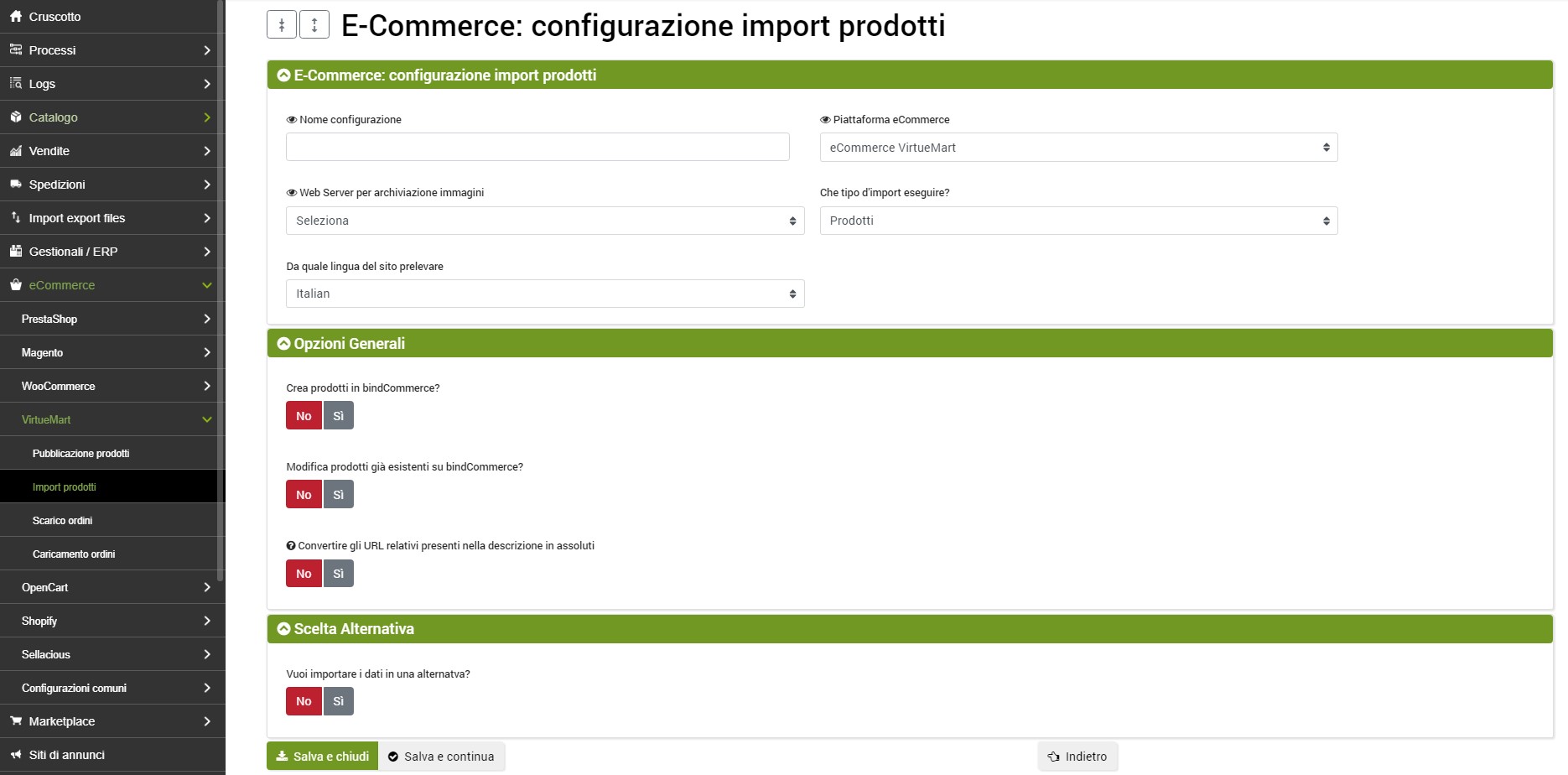Click the Marketplace cart icon
This screenshot has width=1568, height=775.
[16, 721]
